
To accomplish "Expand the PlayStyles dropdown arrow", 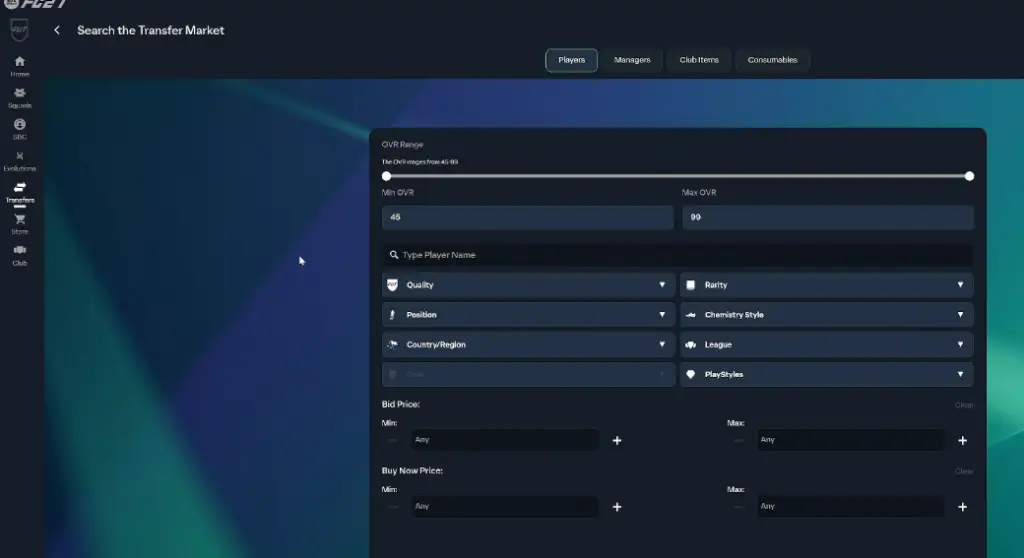I will (961, 374).
